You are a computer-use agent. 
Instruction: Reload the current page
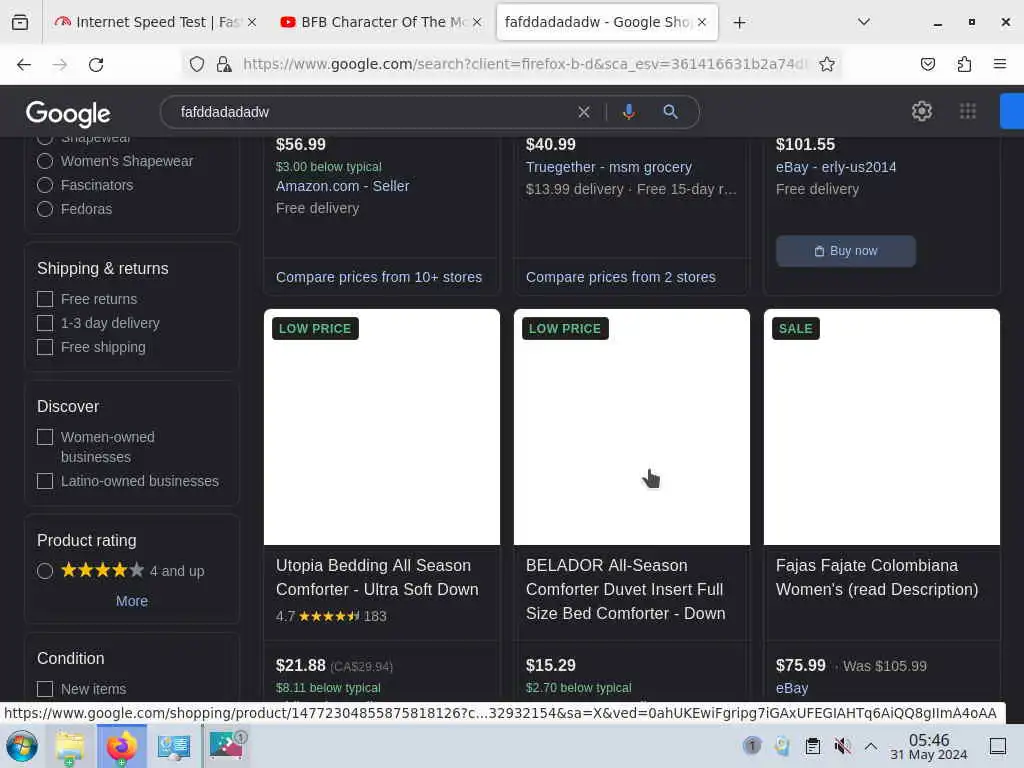point(96,64)
